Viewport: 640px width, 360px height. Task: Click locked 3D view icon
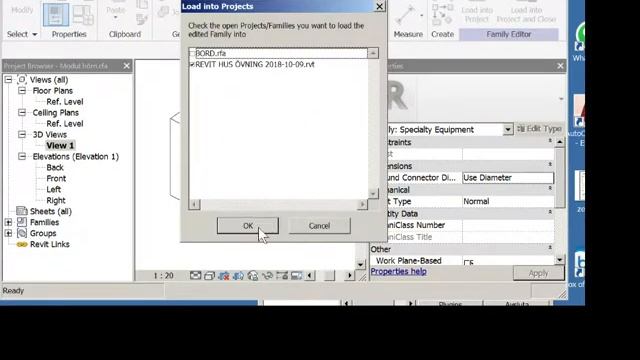point(253,276)
